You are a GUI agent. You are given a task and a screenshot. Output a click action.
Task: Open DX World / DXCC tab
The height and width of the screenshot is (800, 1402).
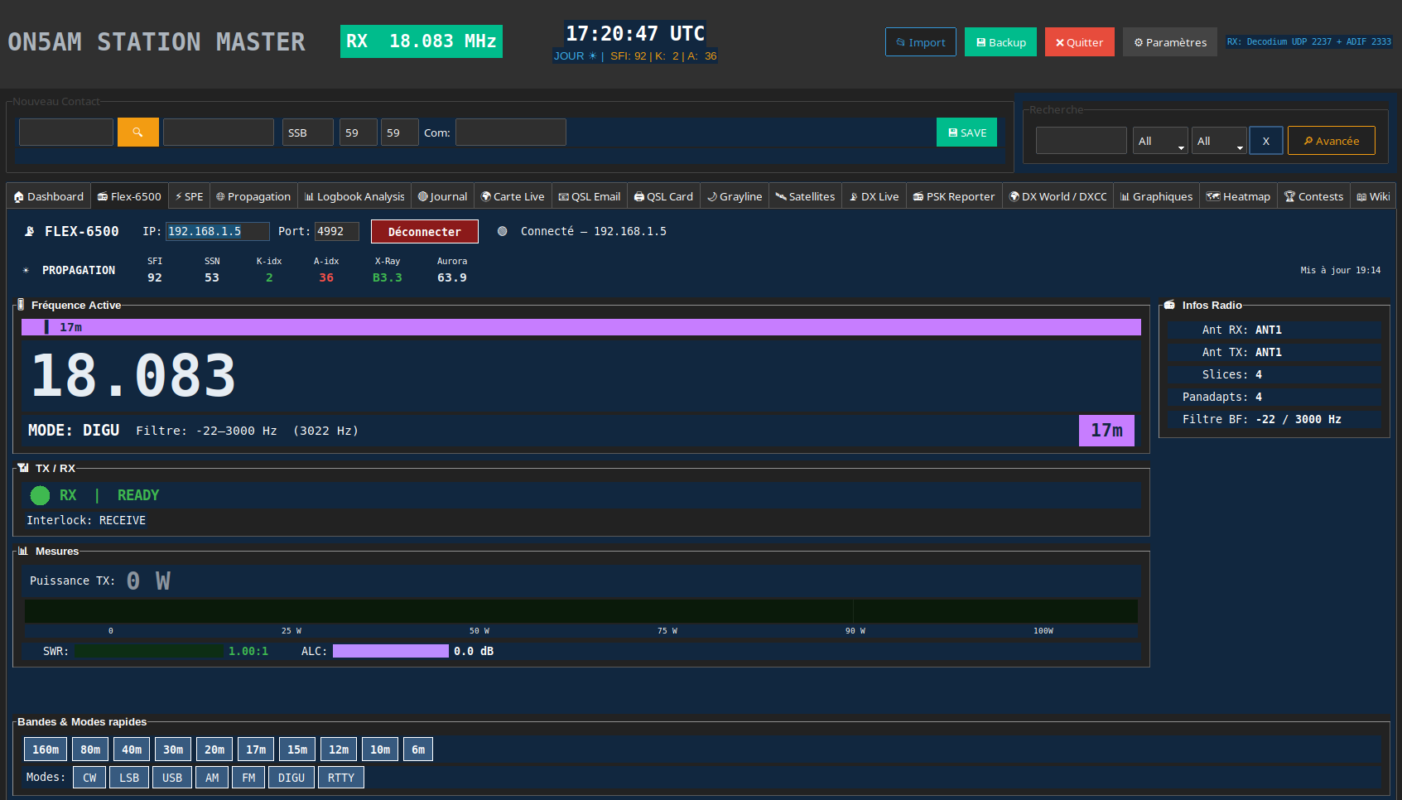pos(1058,196)
